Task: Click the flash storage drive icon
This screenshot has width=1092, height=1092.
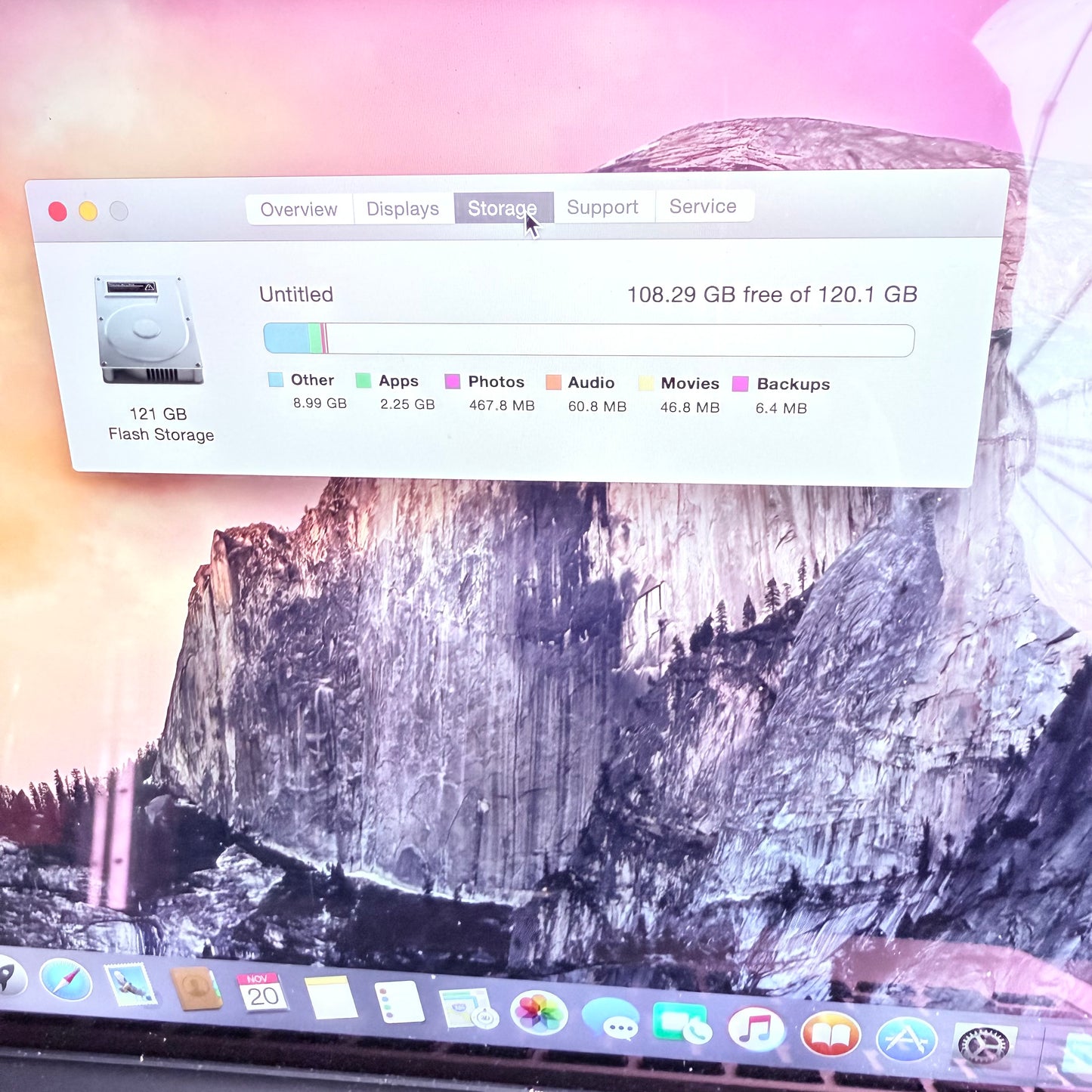Action: (x=149, y=329)
